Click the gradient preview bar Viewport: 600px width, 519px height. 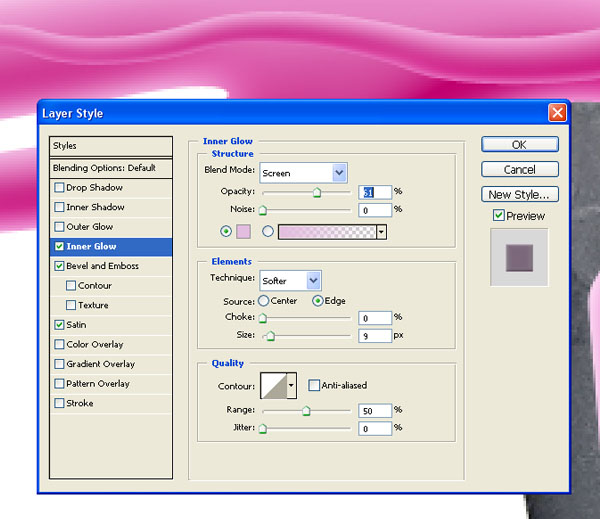[327, 232]
